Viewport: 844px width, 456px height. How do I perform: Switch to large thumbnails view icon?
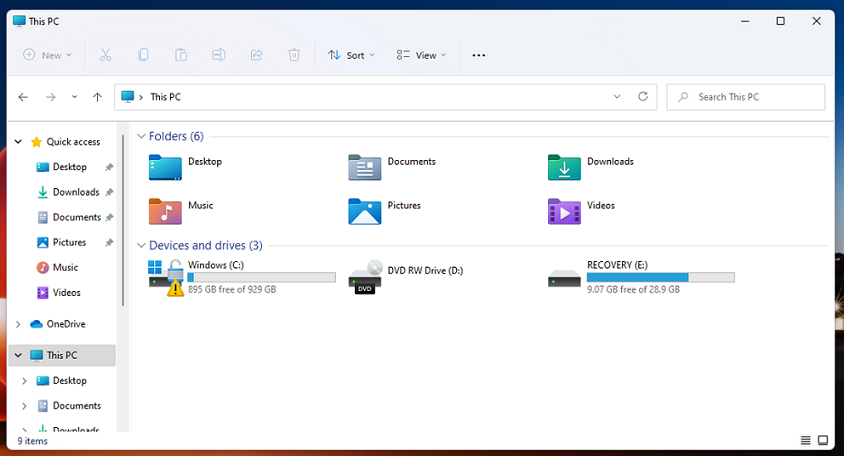point(823,440)
